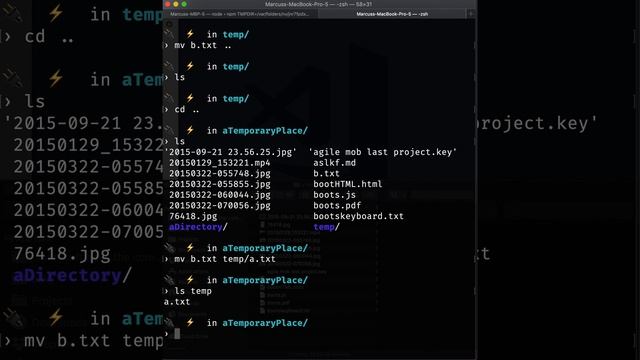The image size is (640, 360).
Task: Select 'agile mob last project.key' in the listing
Action: click(x=382, y=152)
